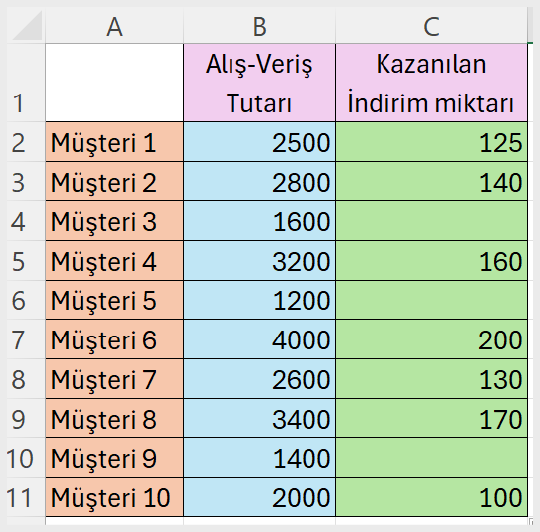Image resolution: width=540 pixels, height=532 pixels.
Task: Select the Müşteri 10 cell
Action: 114,497
